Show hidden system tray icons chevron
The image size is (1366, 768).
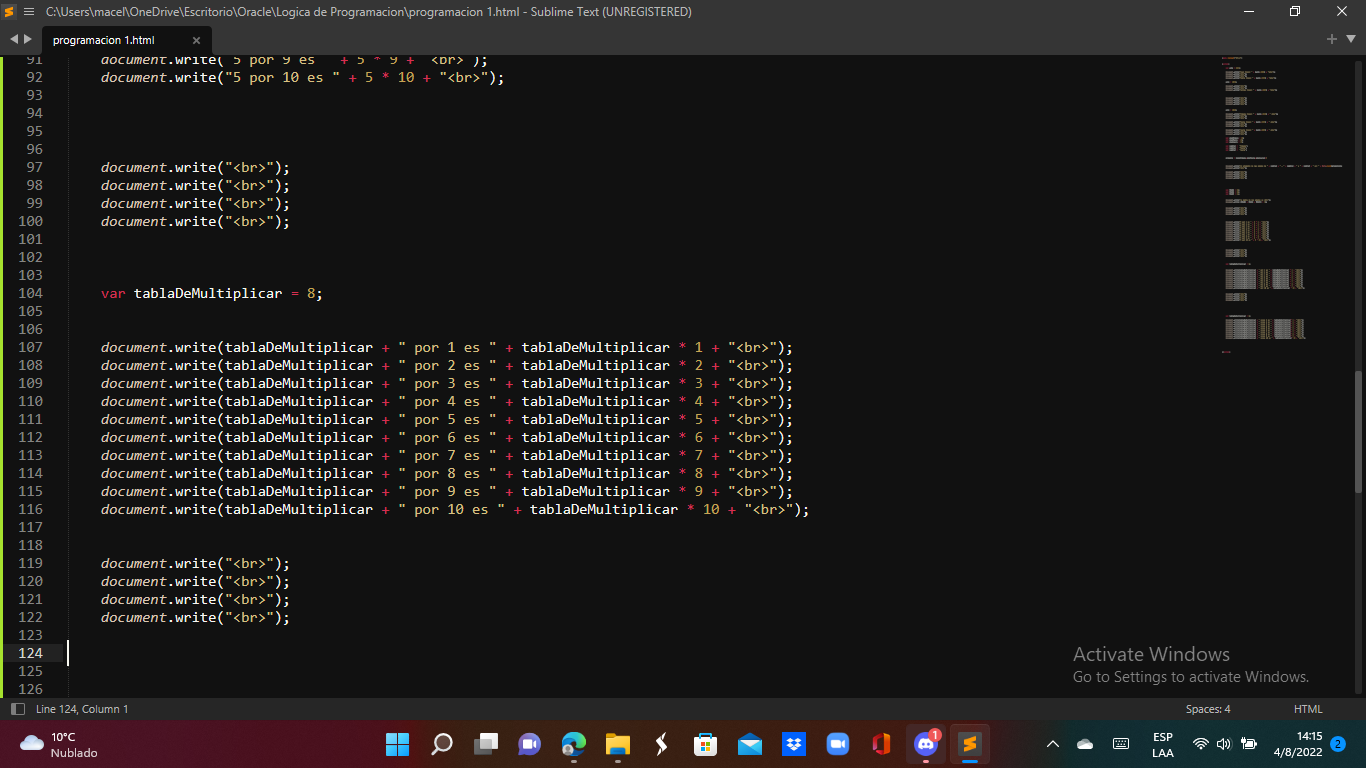(x=1053, y=744)
